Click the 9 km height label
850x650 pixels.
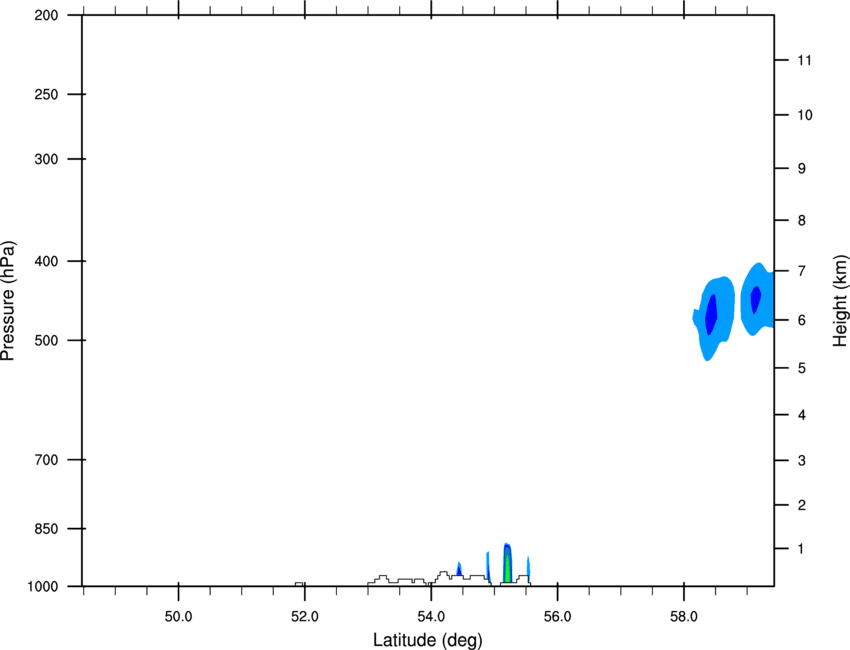click(x=802, y=169)
